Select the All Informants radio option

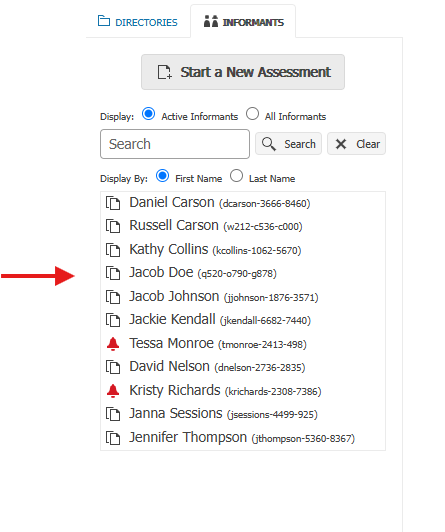pos(252,114)
